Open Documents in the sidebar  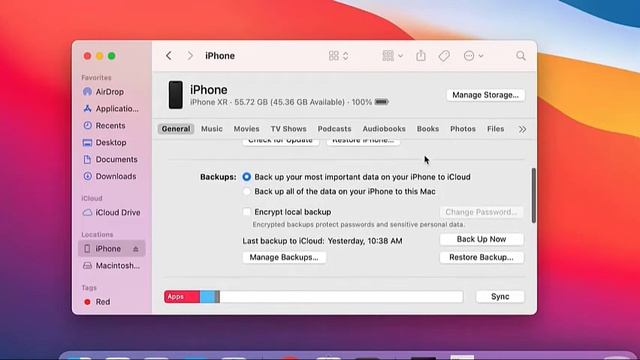pyautogui.click(x=111, y=160)
